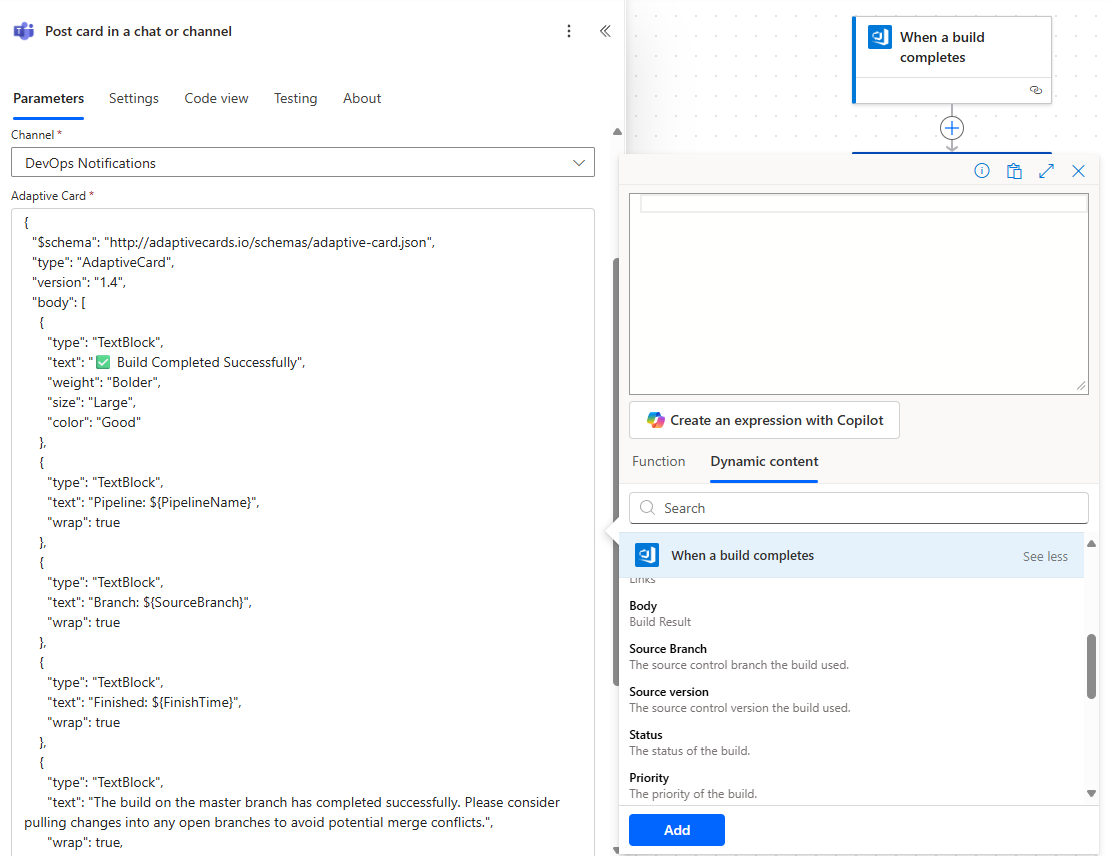The image size is (1110, 856).
Task: Click the Add button
Action: (x=677, y=830)
